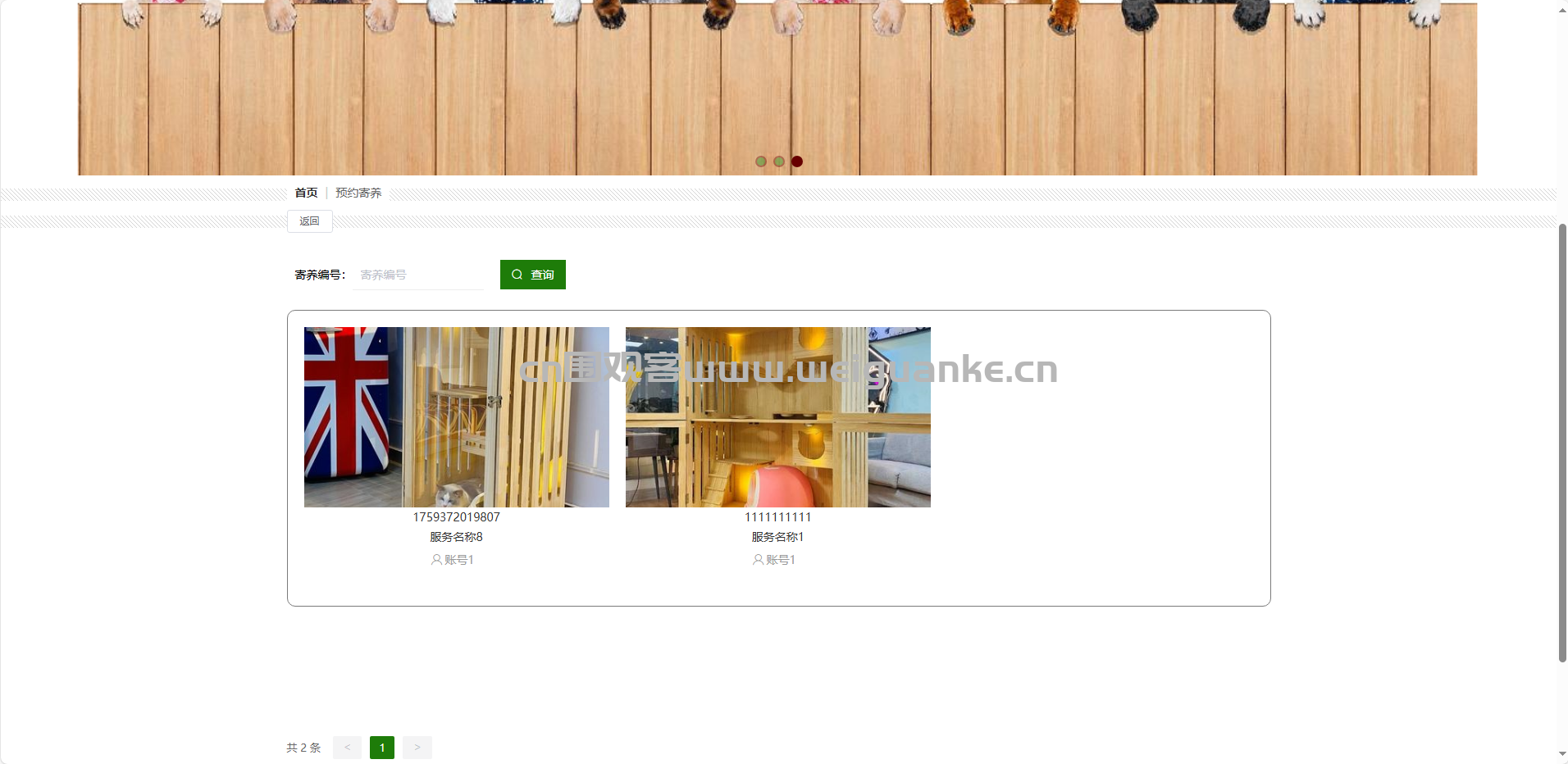Go to previous page with the < arrow
The width and height of the screenshot is (1568, 764).
347,748
